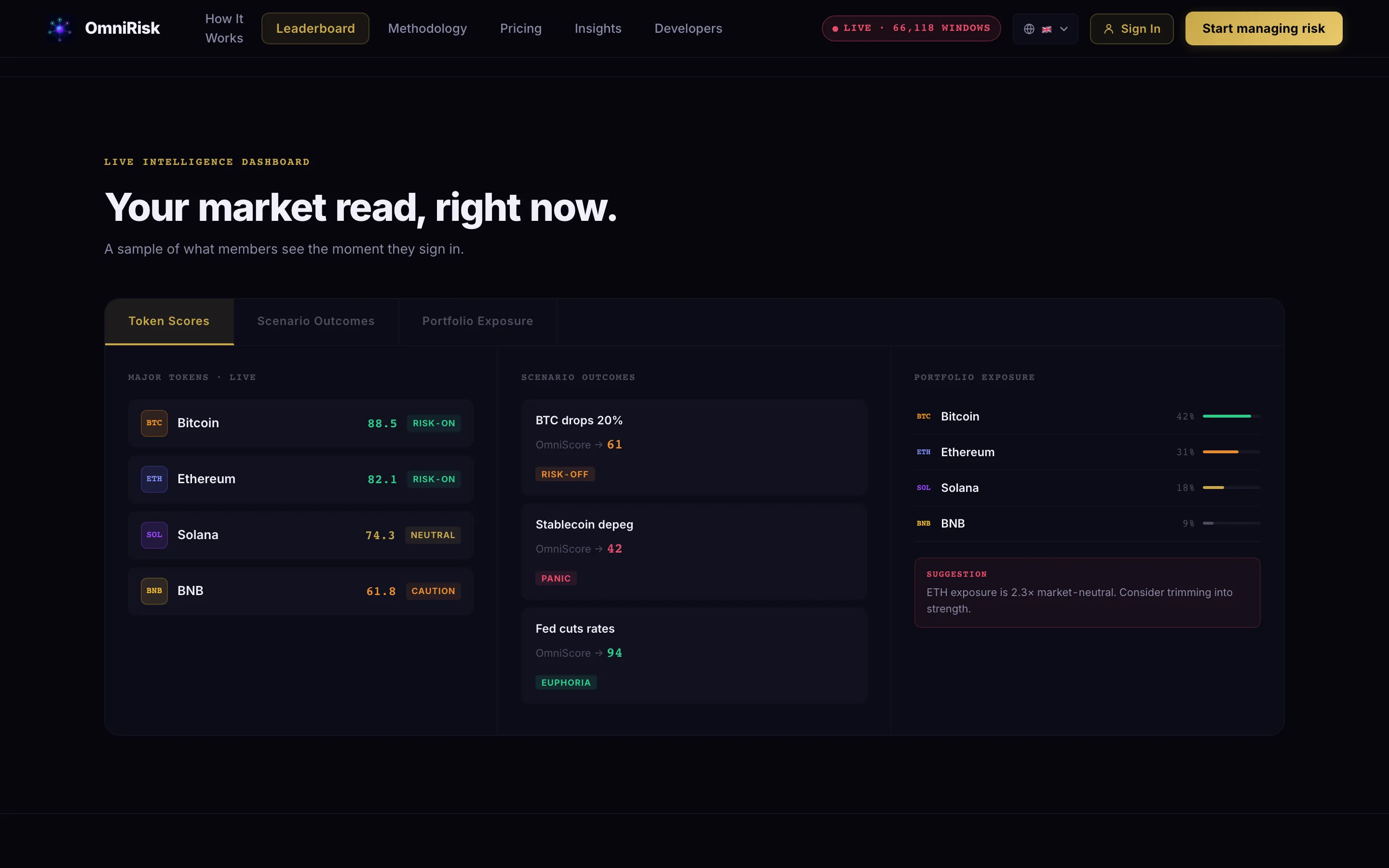
Task: Click the BNB token icon in Token Scores
Action: point(154,591)
